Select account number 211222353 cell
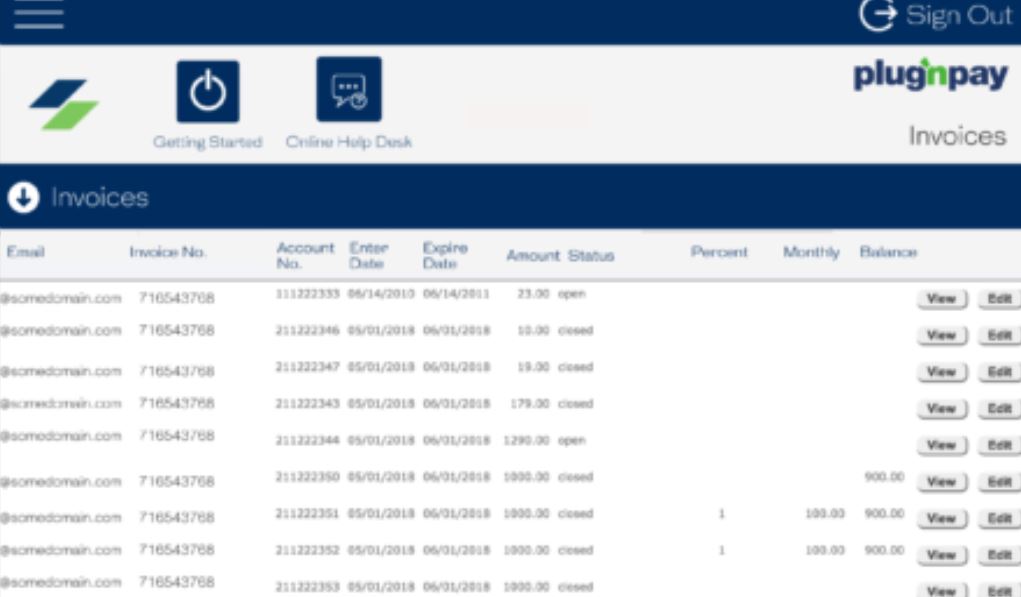The image size is (1021, 597). click(x=307, y=587)
